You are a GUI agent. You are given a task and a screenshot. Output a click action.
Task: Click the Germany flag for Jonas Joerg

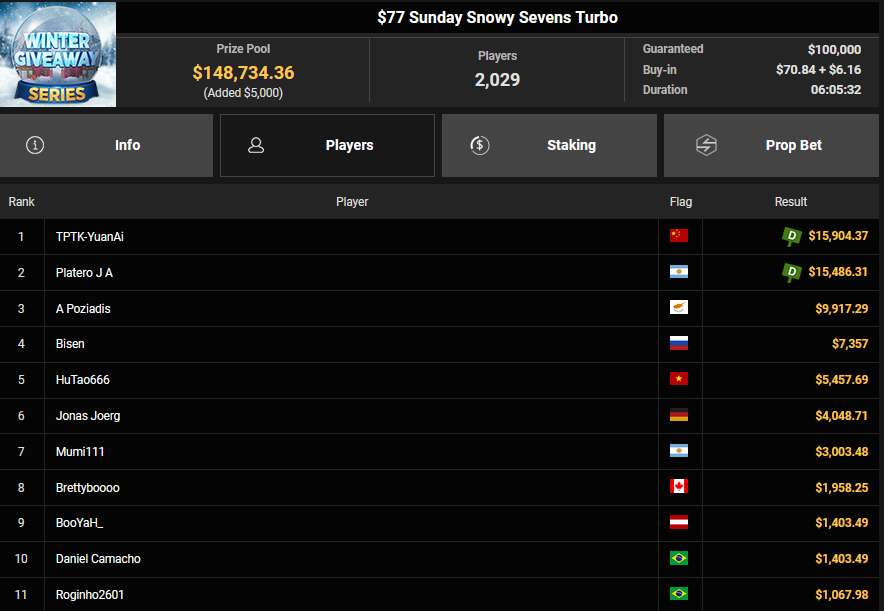pyautogui.click(x=679, y=415)
